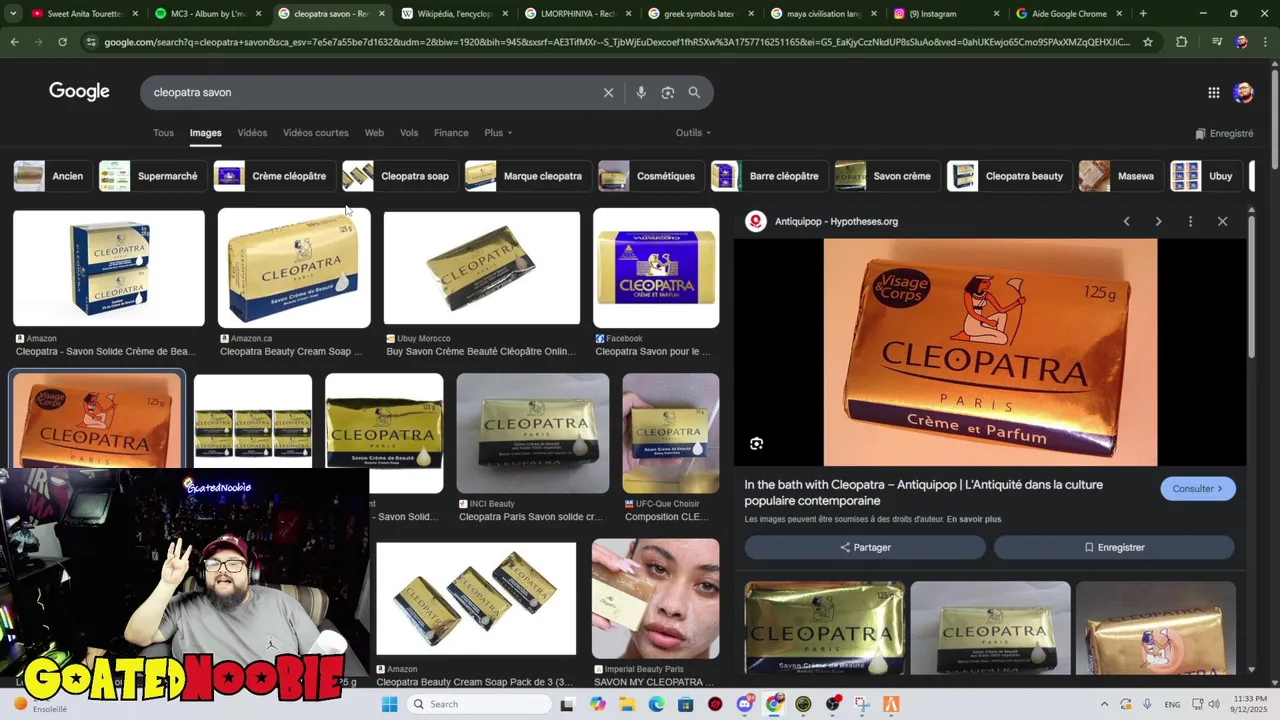Switch to the Web tab
1280x720 pixels.
click(374, 133)
